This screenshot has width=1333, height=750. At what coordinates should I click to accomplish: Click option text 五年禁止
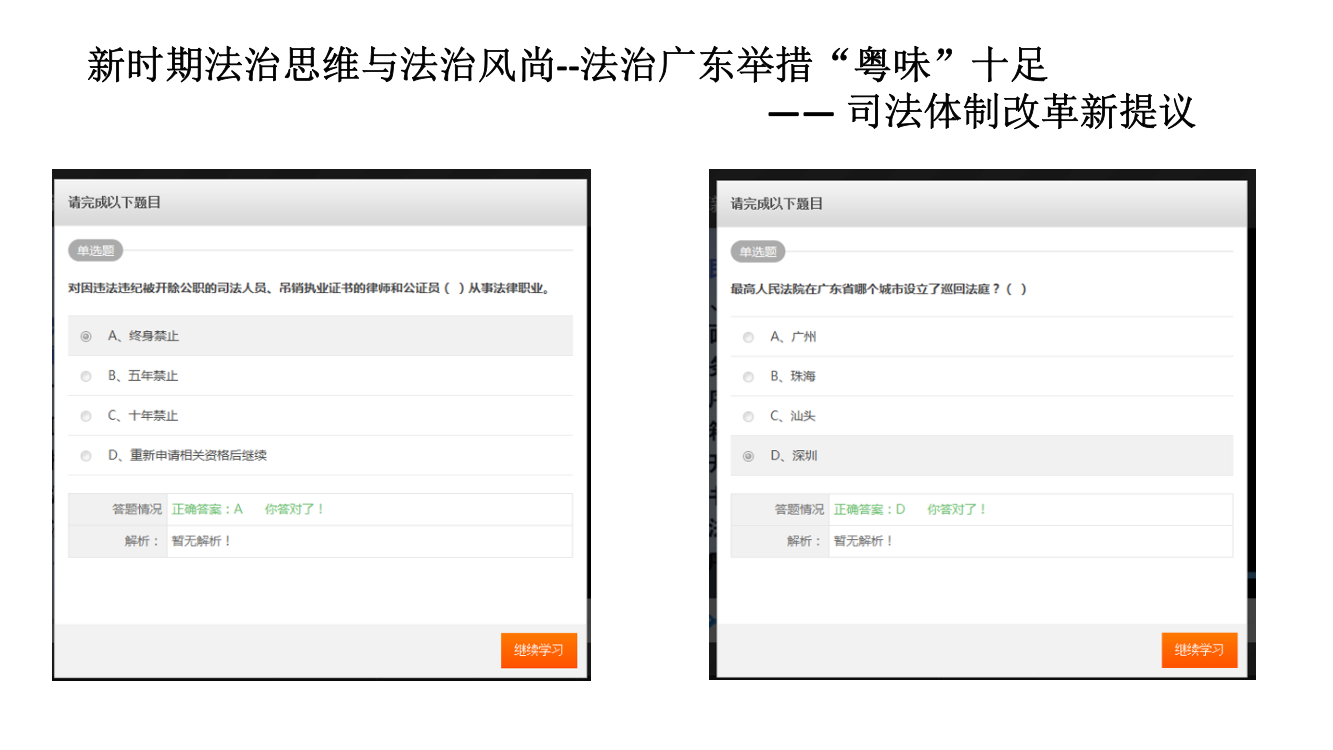pyautogui.click(x=154, y=376)
